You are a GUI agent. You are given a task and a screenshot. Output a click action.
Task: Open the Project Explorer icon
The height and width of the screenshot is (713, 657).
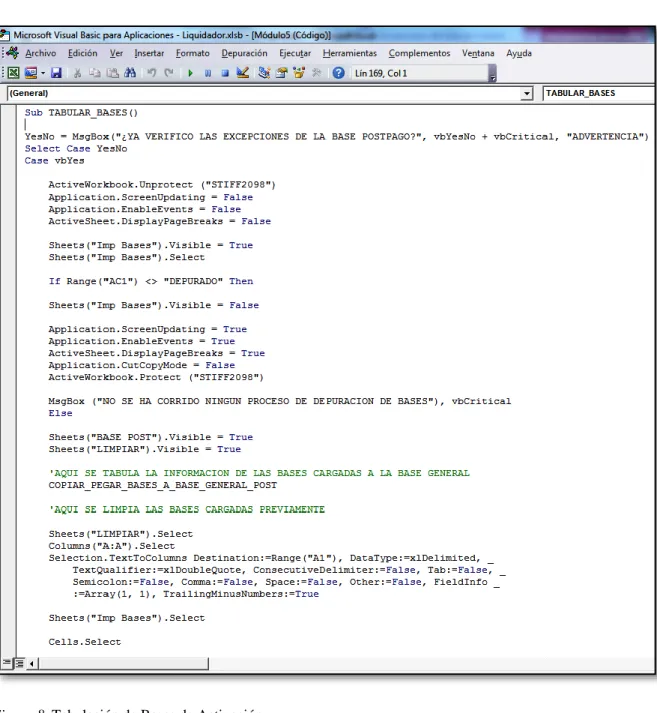click(x=264, y=73)
